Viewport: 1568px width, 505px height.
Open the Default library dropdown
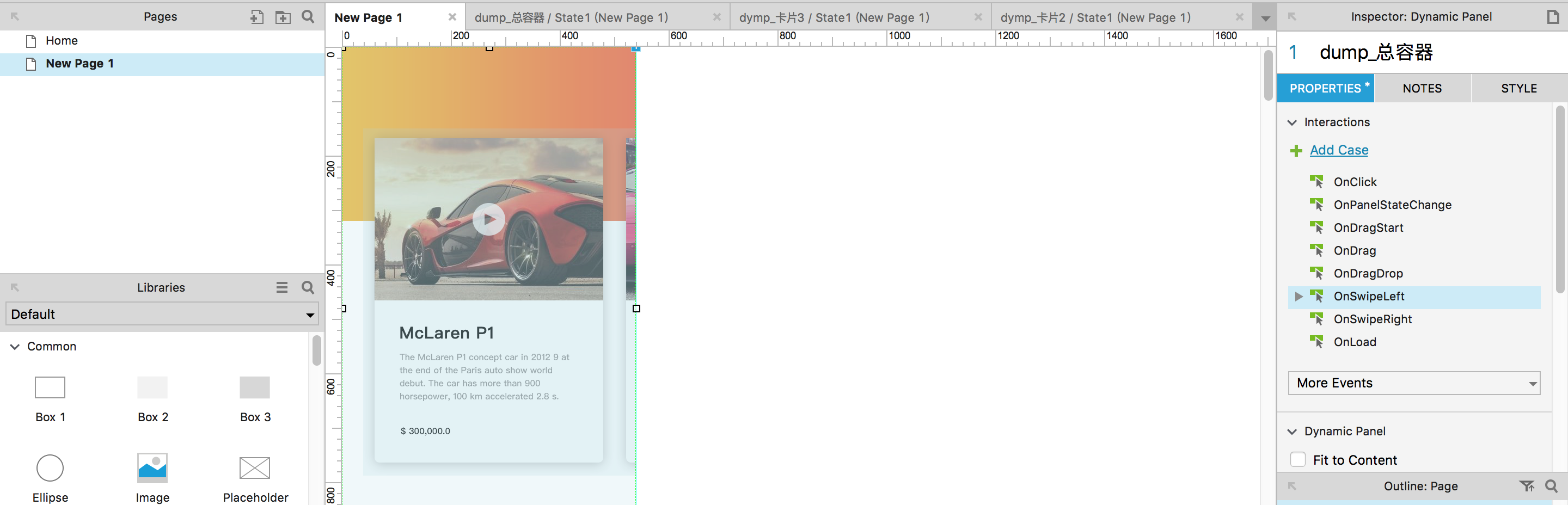[162, 314]
